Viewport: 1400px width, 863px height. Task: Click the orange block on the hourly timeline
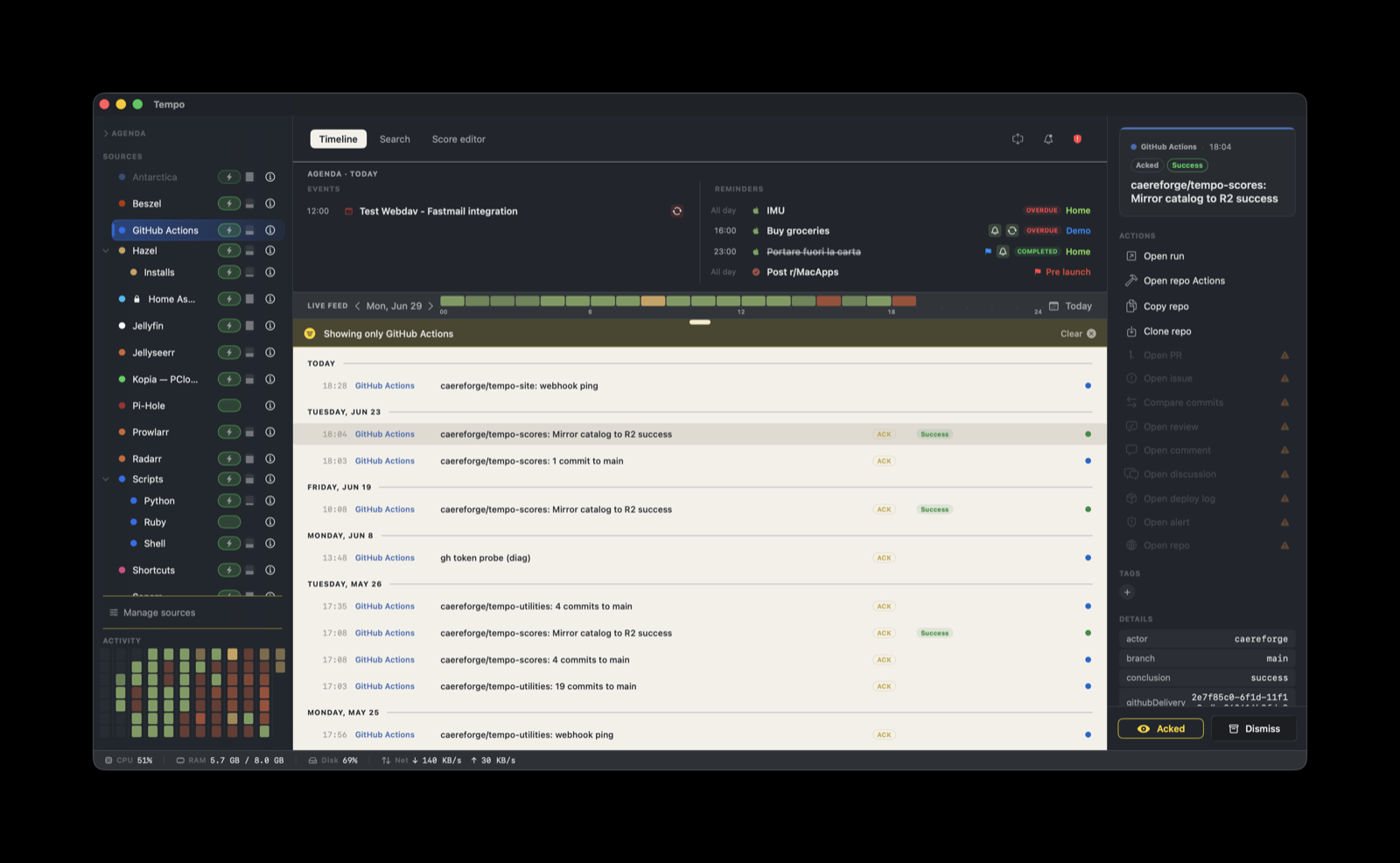653,301
